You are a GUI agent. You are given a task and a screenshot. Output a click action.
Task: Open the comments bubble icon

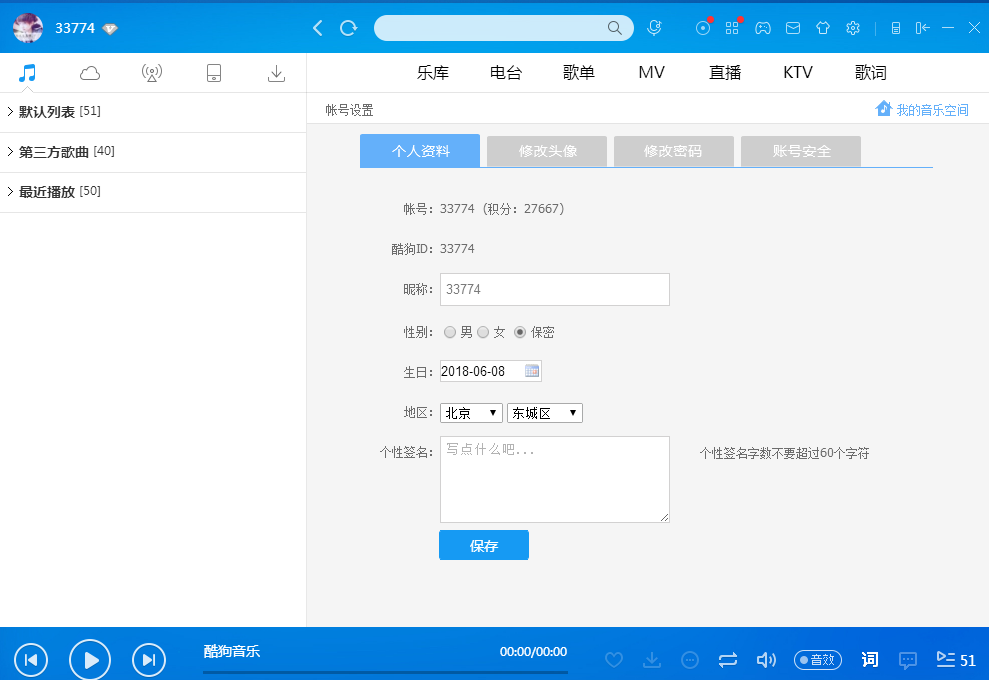908,660
